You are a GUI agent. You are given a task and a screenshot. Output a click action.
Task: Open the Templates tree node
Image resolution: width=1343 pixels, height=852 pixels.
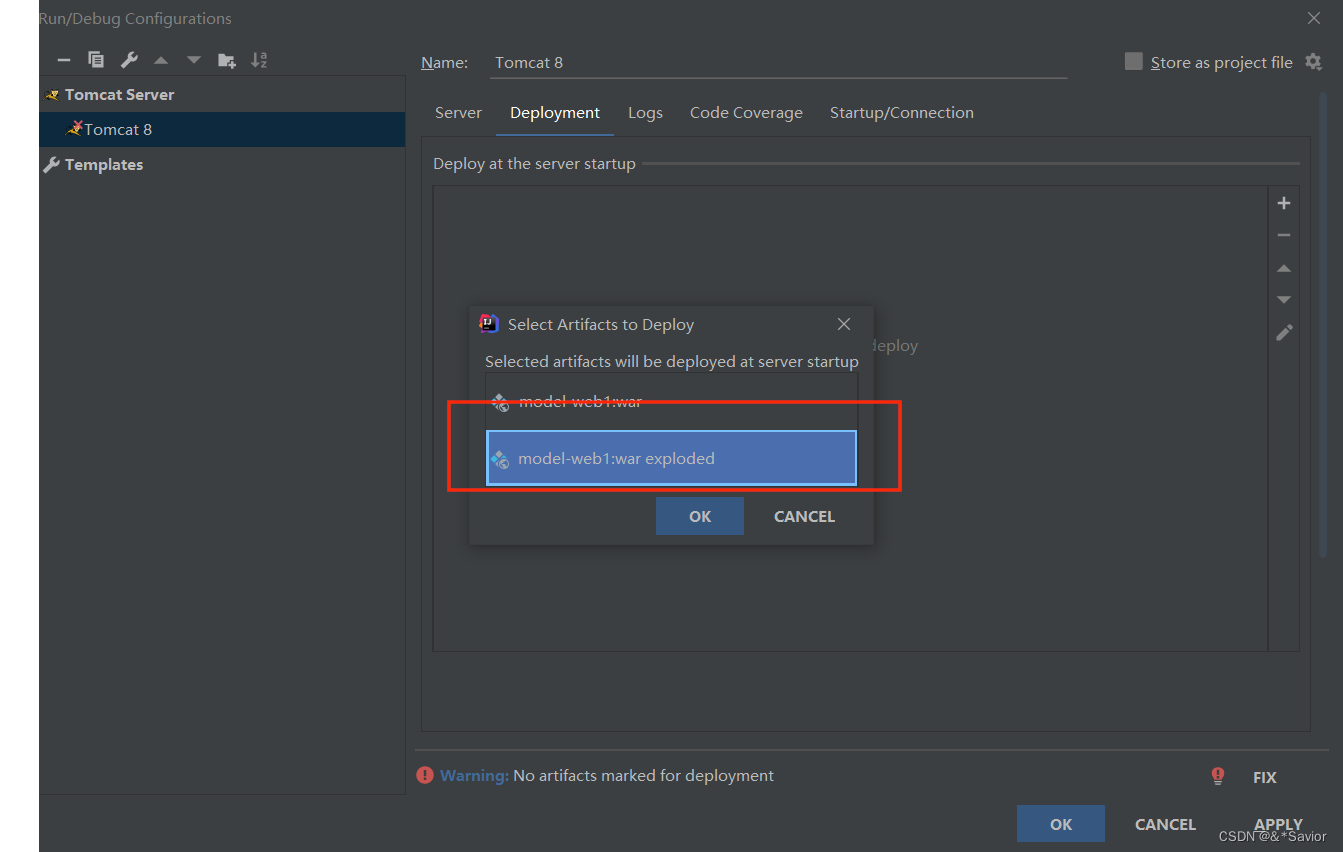(x=104, y=165)
